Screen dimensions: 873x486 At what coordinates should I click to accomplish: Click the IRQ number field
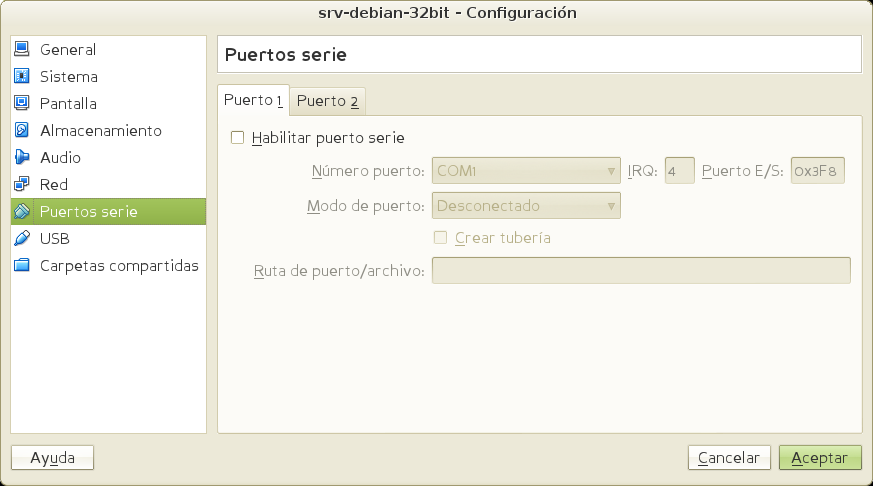(679, 171)
